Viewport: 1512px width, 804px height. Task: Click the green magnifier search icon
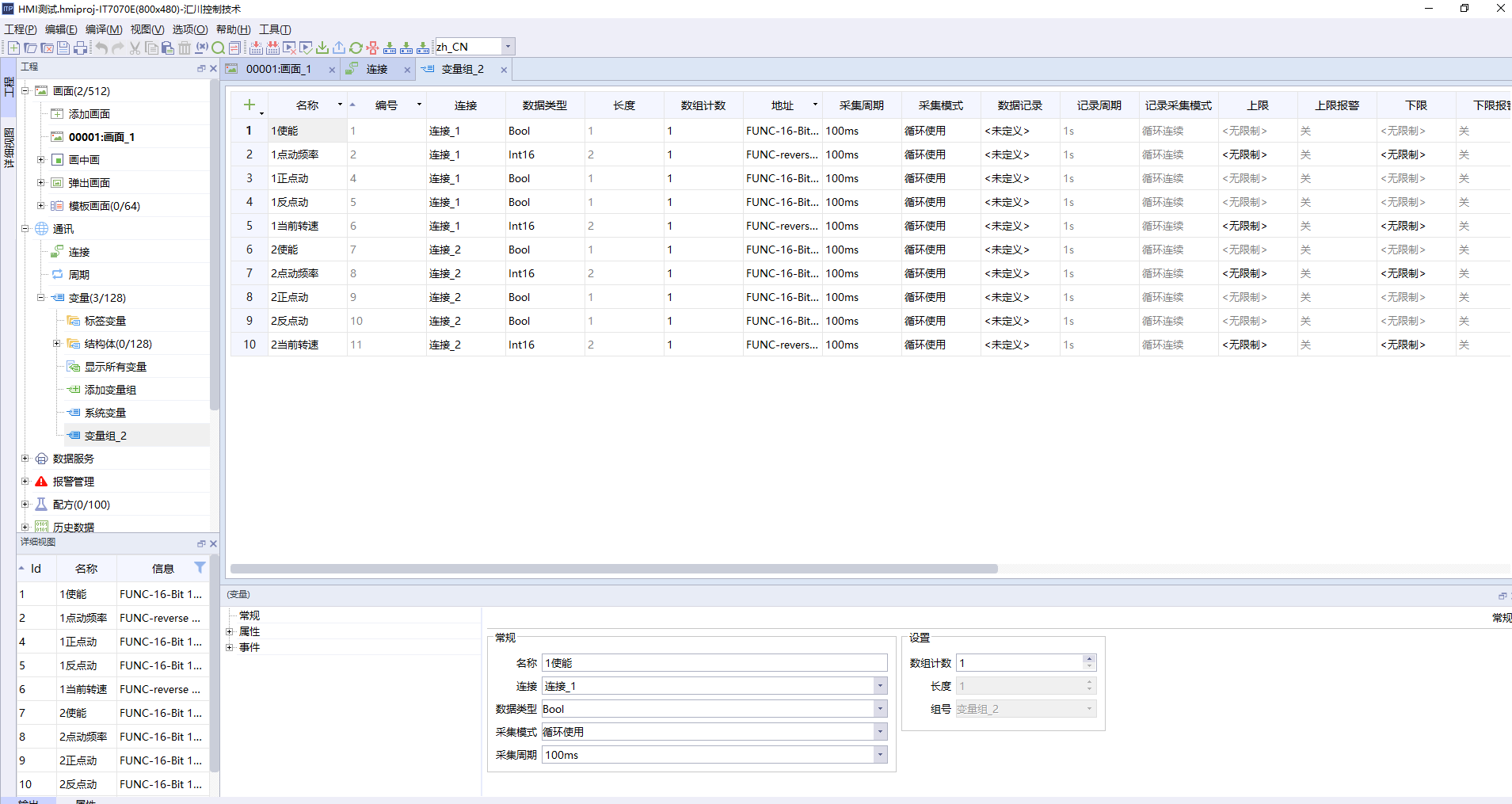point(218,48)
